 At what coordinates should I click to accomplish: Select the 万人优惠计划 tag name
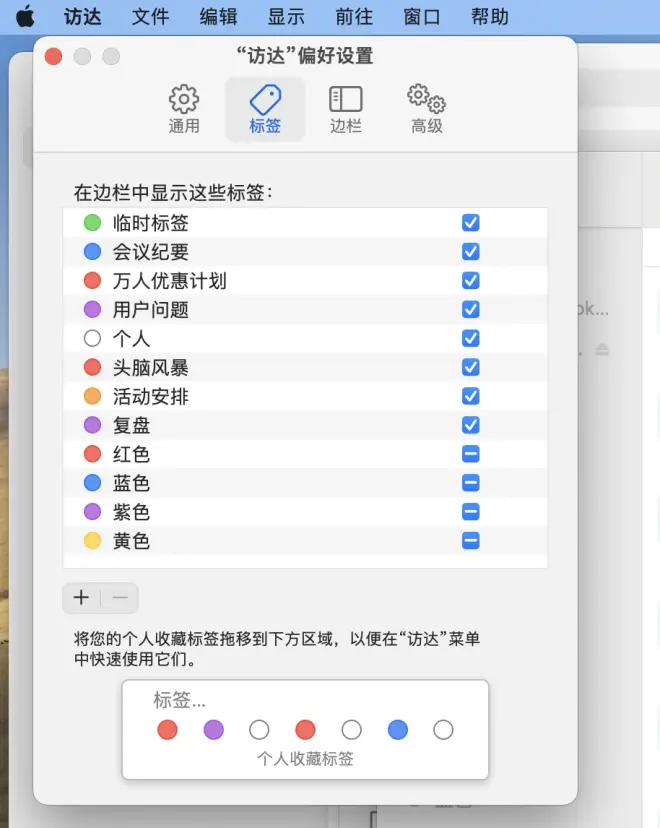(169, 281)
